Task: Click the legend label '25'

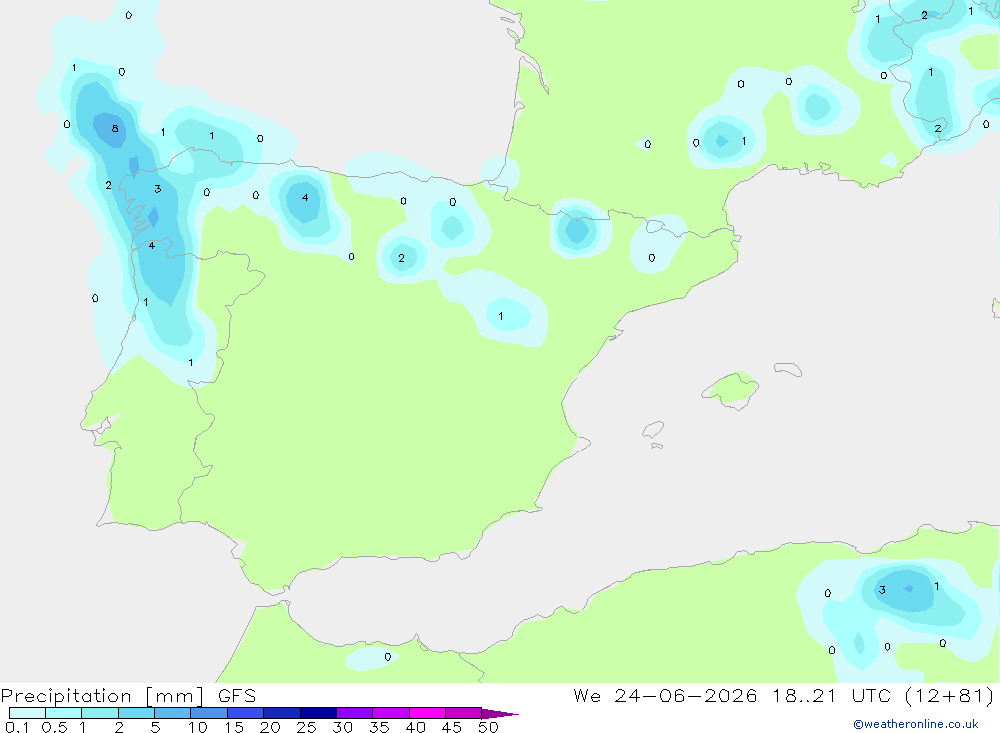Action: (x=306, y=727)
